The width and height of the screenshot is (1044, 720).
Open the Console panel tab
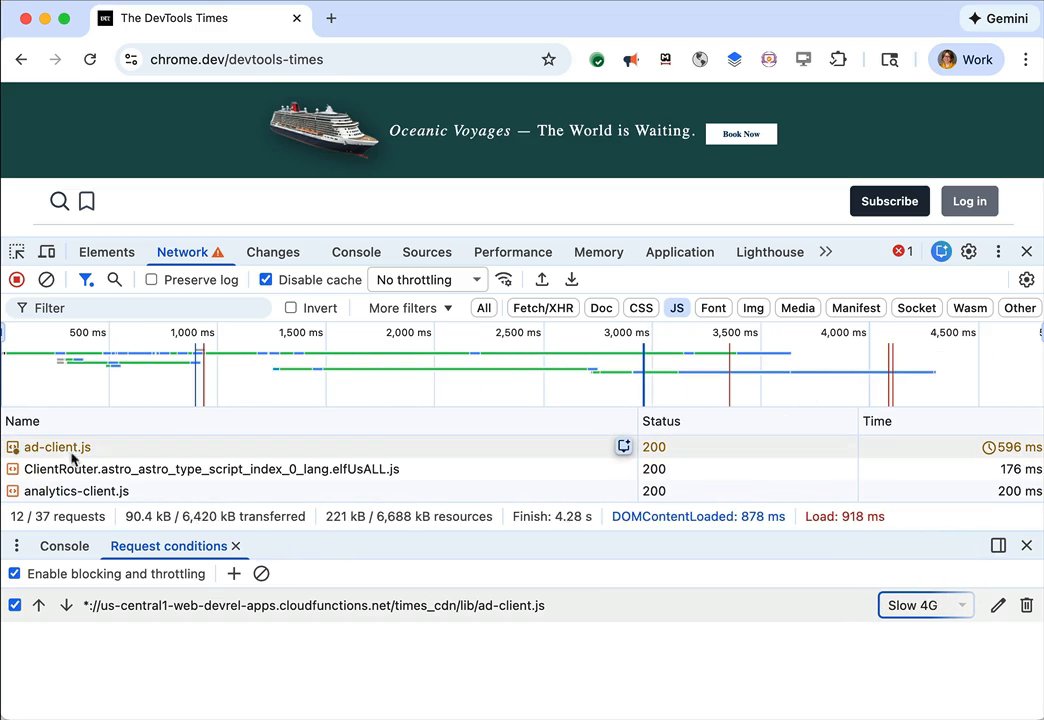pos(356,252)
